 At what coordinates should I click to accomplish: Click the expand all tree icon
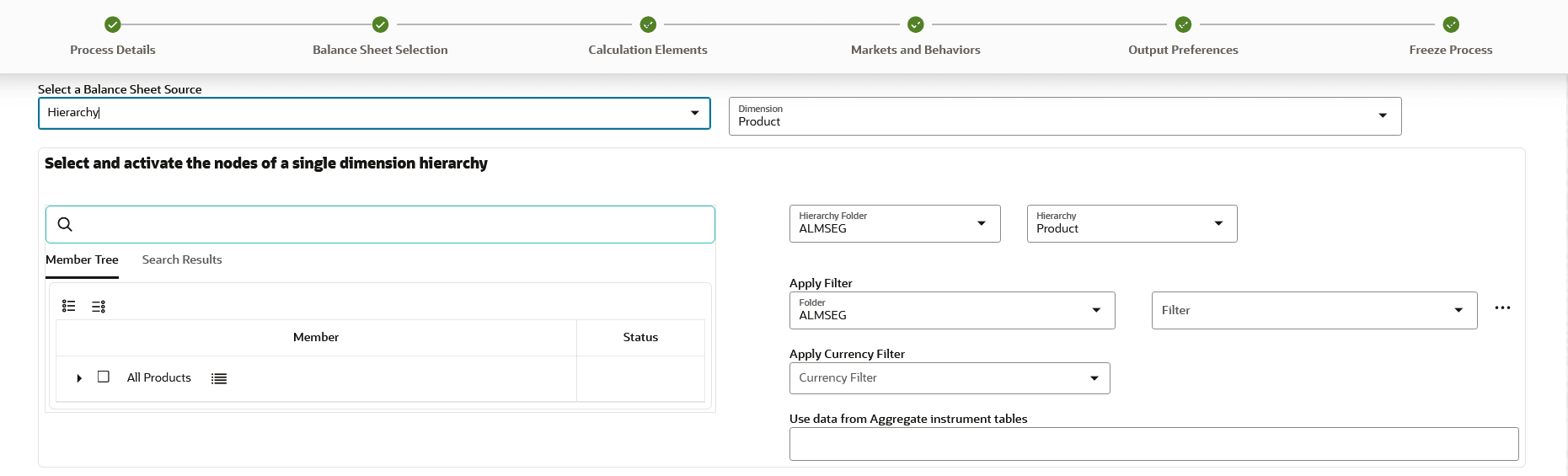(69, 306)
